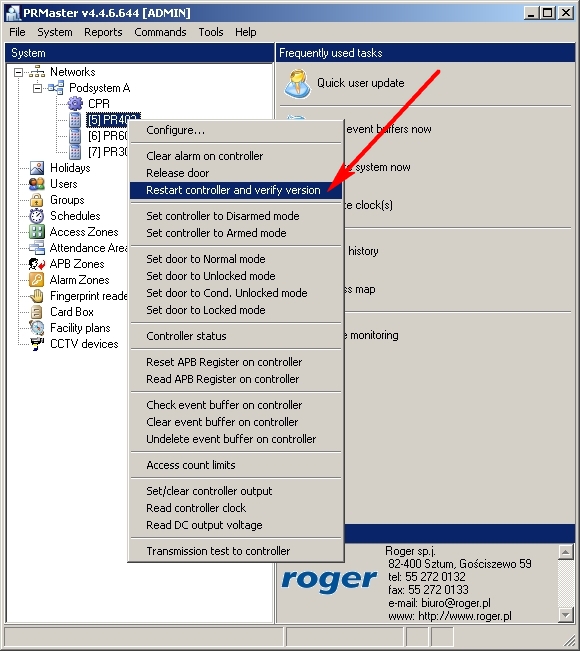Click the Facility plans icon
The width and height of the screenshot is (580, 651).
(37, 328)
